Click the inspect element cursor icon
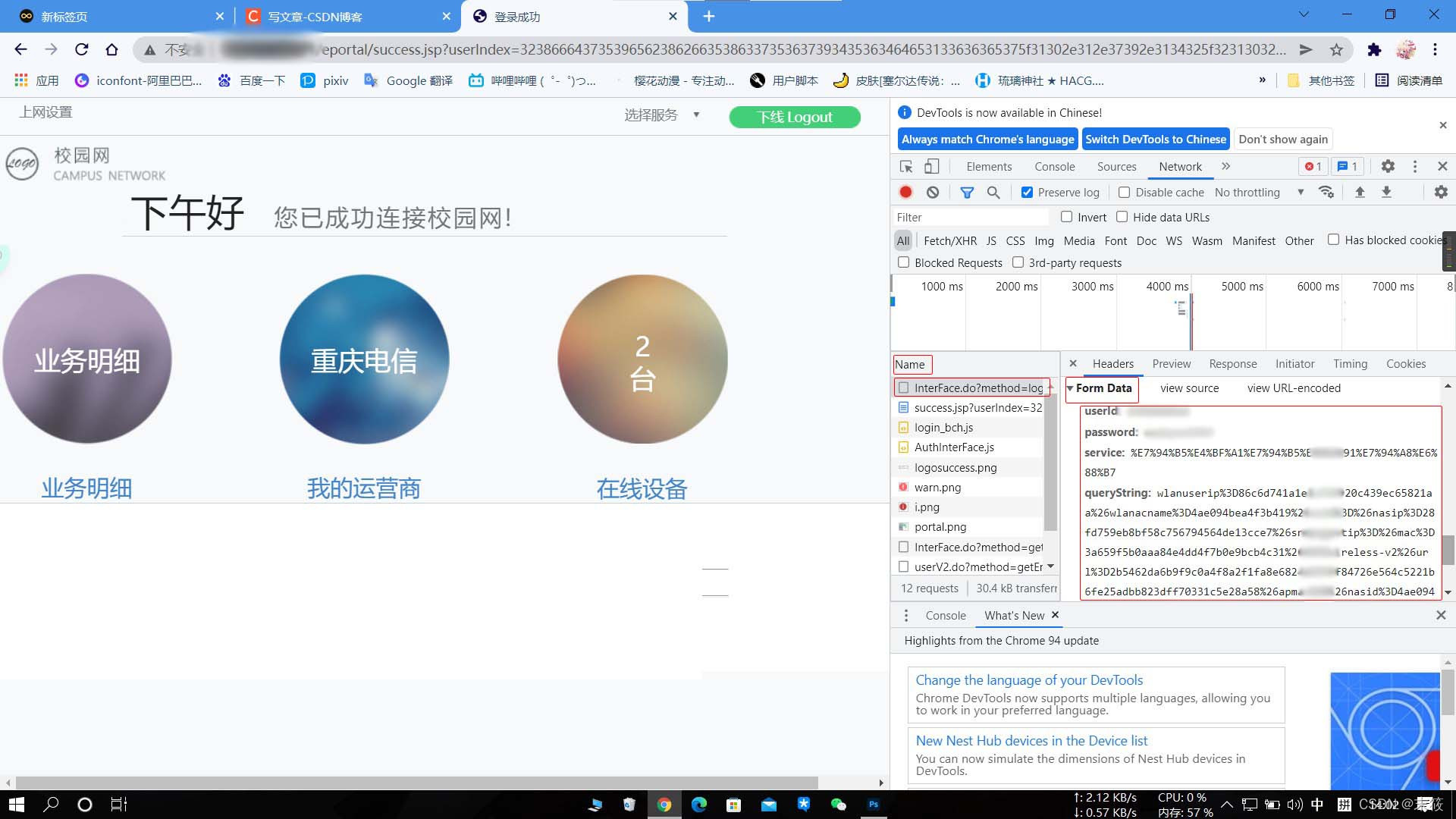The width and height of the screenshot is (1456, 819). coord(906,167)
